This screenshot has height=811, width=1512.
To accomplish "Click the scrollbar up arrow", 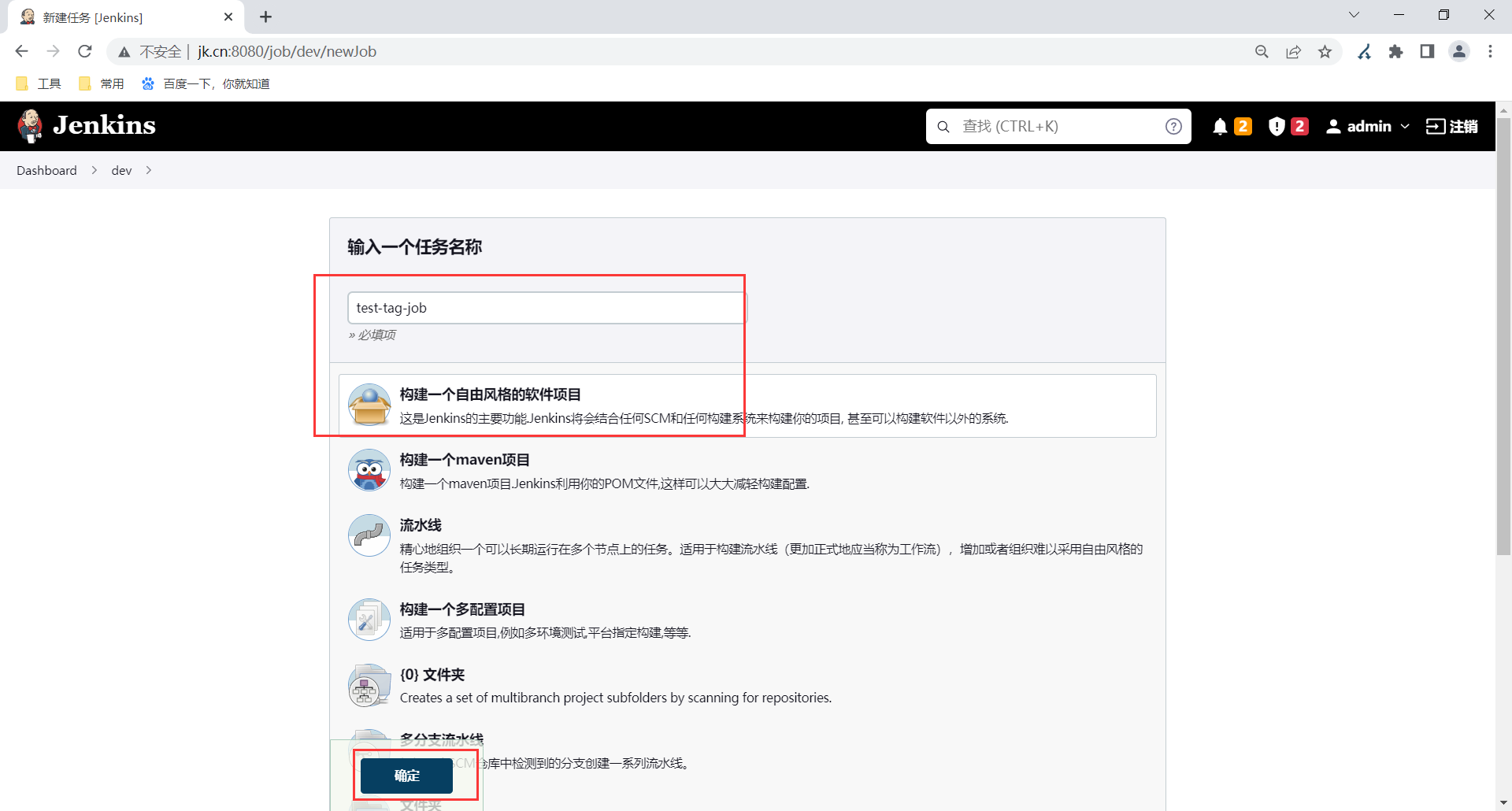I will point(1503,109).
